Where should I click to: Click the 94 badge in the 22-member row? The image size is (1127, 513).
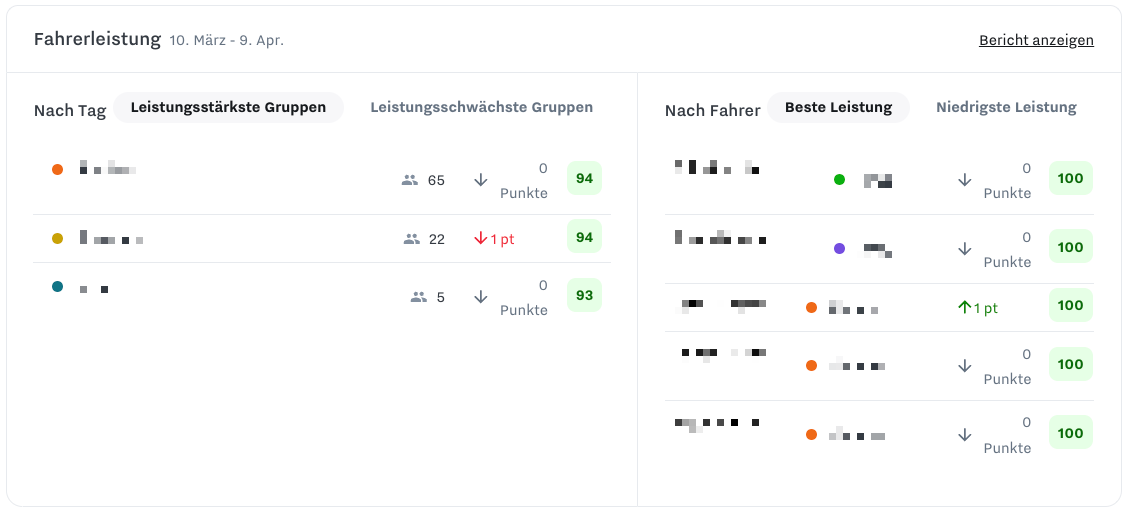pos(584,236)
